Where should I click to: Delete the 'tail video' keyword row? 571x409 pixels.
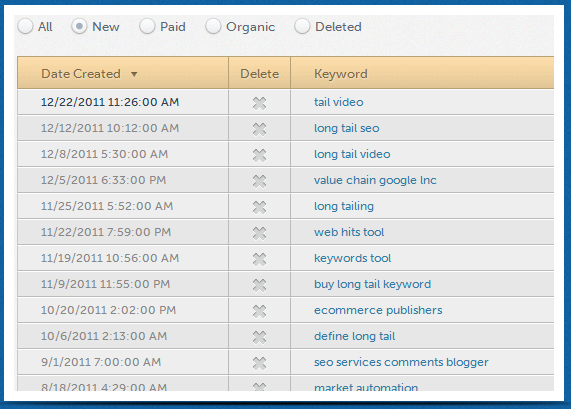coord(259,103)
